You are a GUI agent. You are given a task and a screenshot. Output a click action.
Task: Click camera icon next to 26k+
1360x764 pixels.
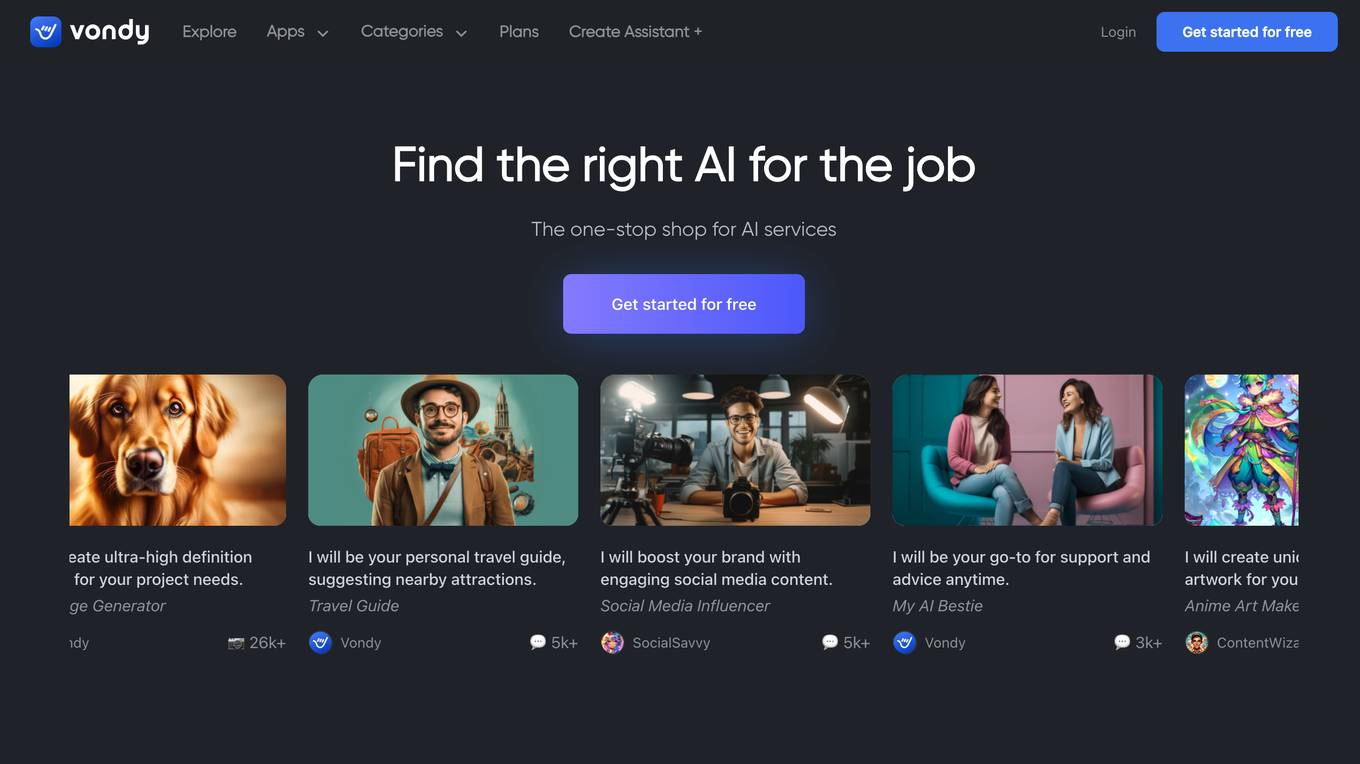tap(236, 643)
